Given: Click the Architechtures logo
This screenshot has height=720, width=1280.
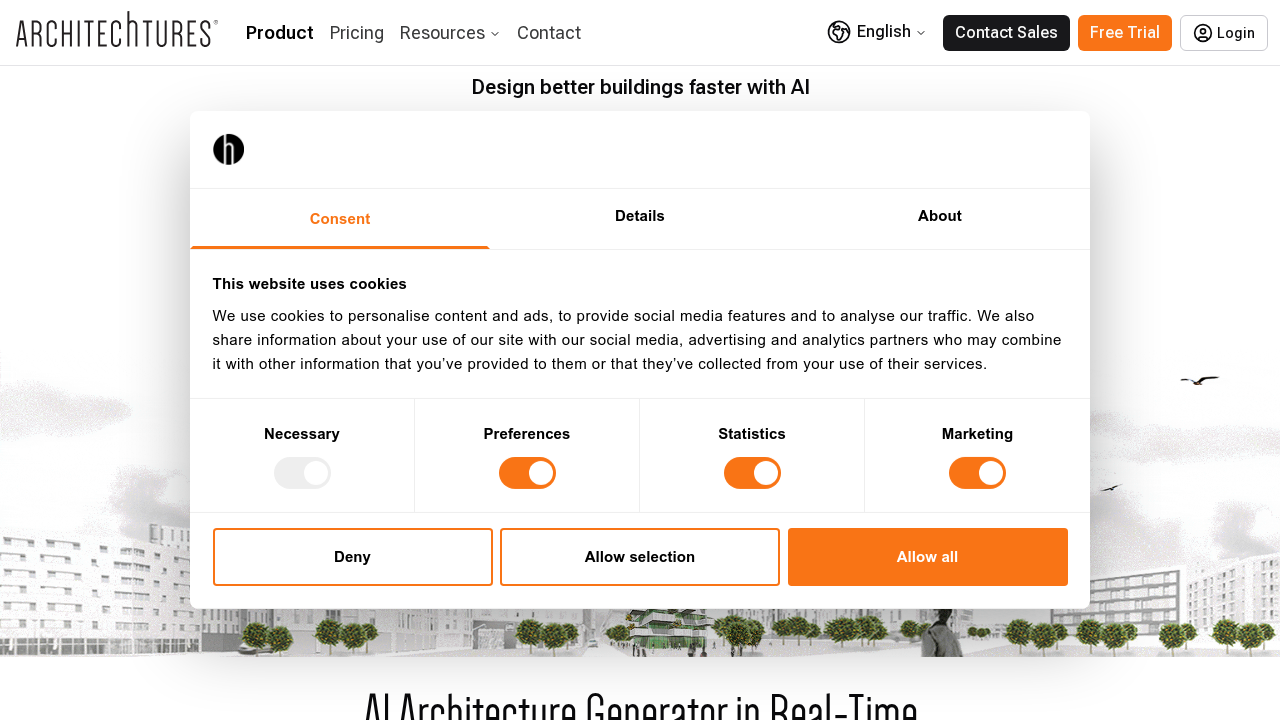Looking at the screenshot, I should 116,30.
